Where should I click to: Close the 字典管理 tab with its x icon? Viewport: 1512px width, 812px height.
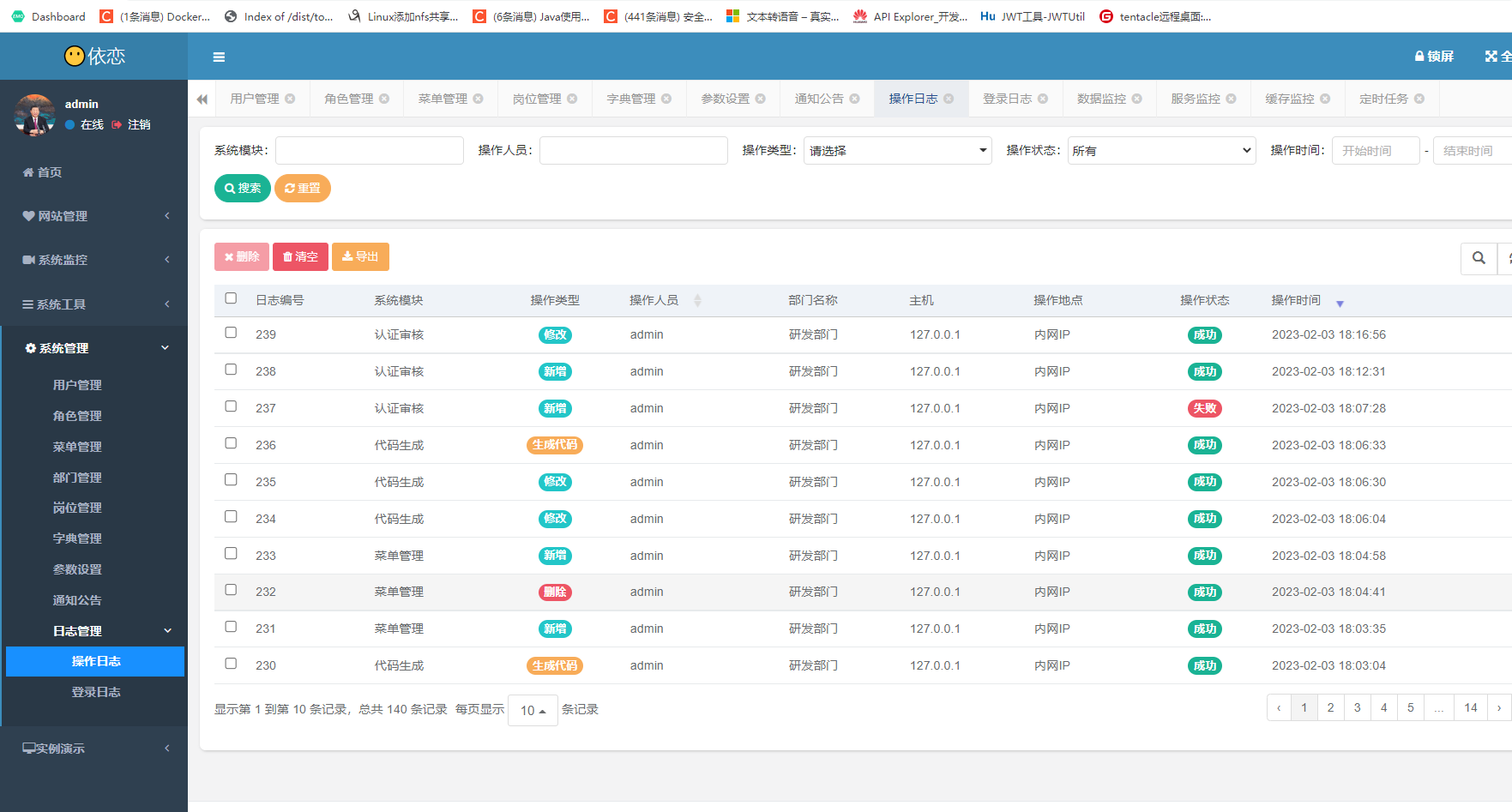tap(666, 99)
